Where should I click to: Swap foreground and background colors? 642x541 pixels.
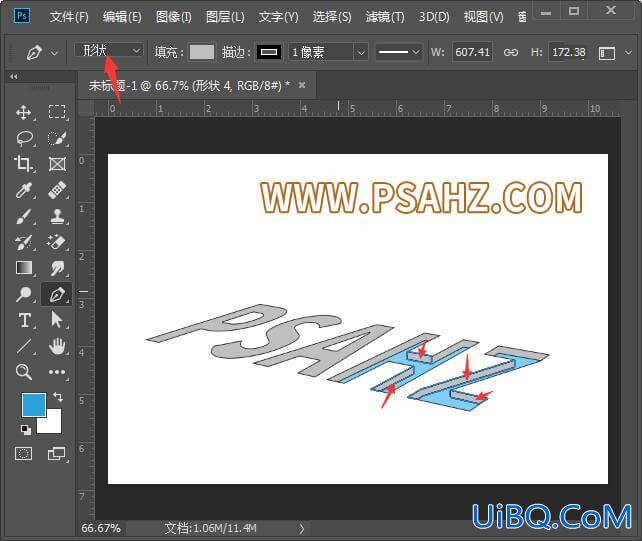[x=58, y=396]
